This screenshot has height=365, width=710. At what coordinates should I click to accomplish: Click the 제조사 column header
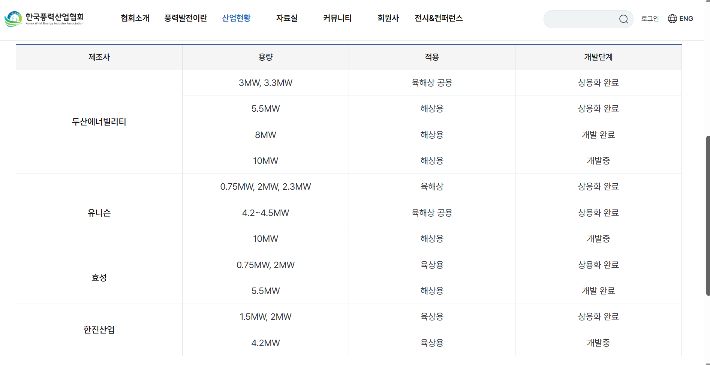click(99, 58)
